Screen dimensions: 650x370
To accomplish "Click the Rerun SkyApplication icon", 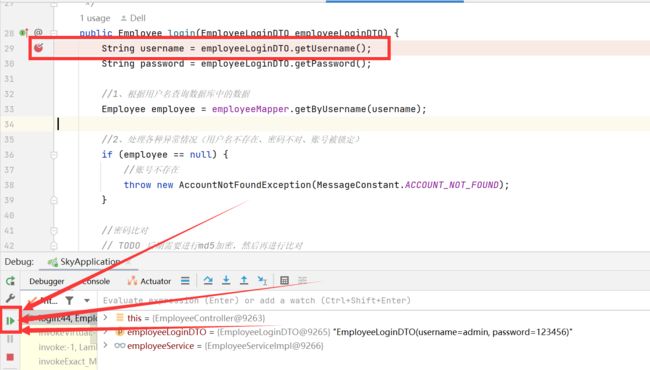I will (10, 281).
